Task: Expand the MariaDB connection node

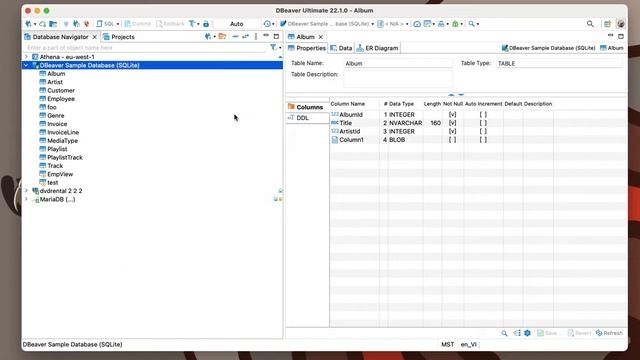Action: click(27, 199)
